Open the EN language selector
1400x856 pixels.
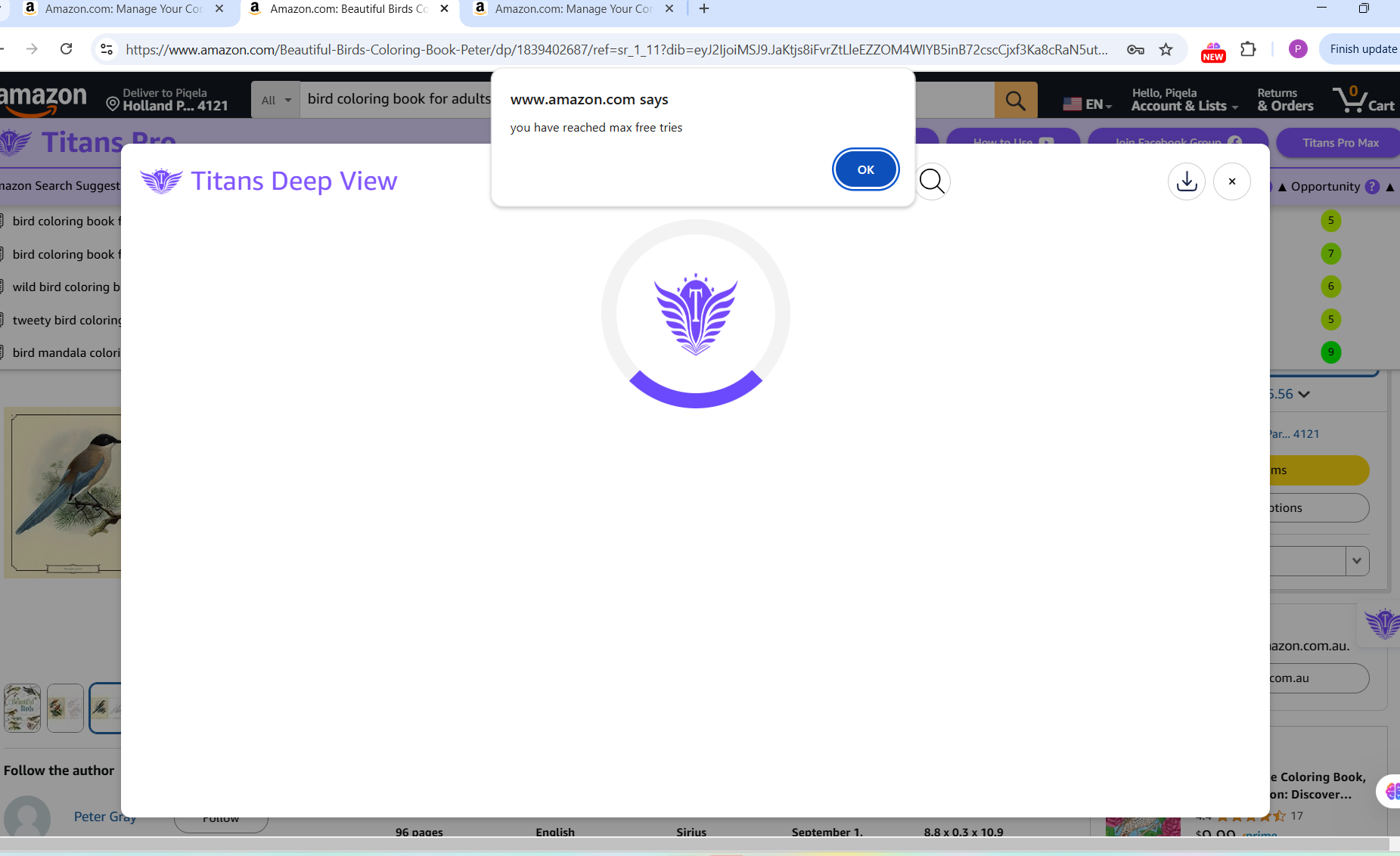coord(1088,104)
